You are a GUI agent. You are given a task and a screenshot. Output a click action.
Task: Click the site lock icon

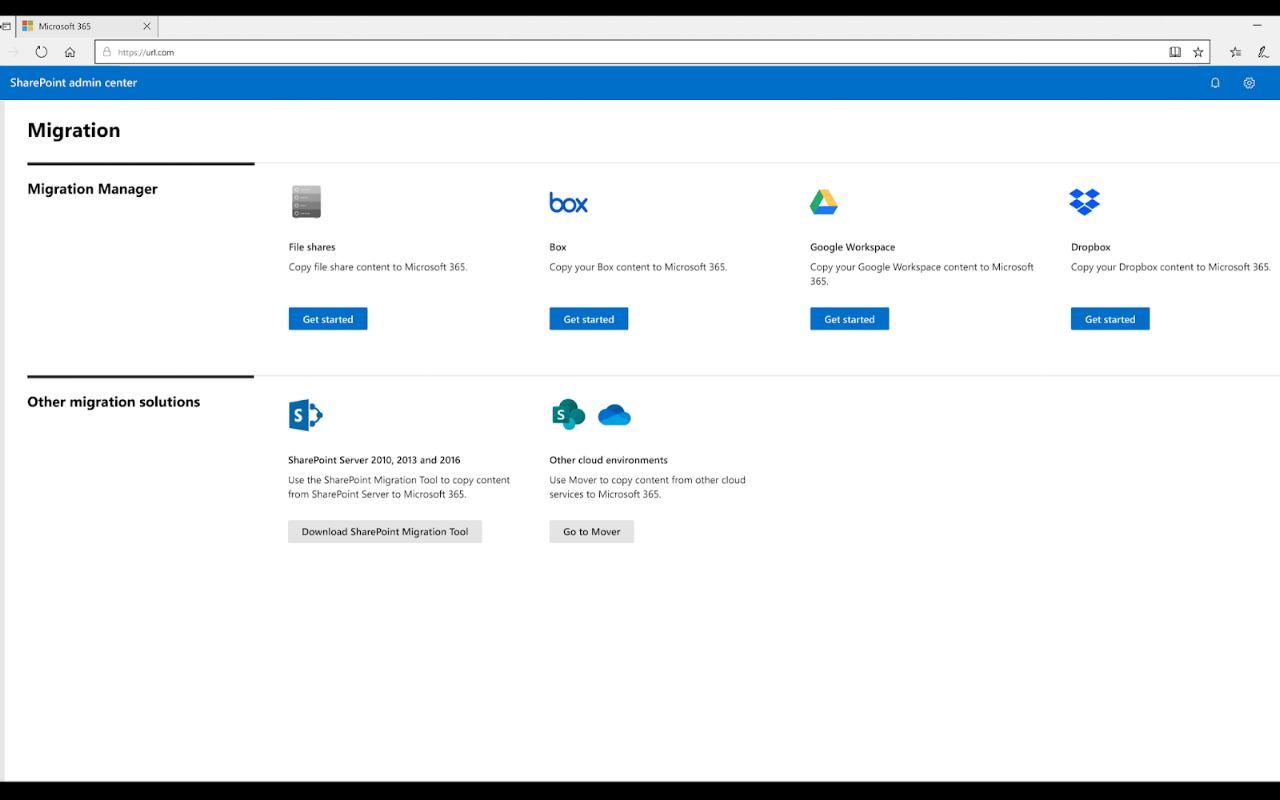[107, 52]
